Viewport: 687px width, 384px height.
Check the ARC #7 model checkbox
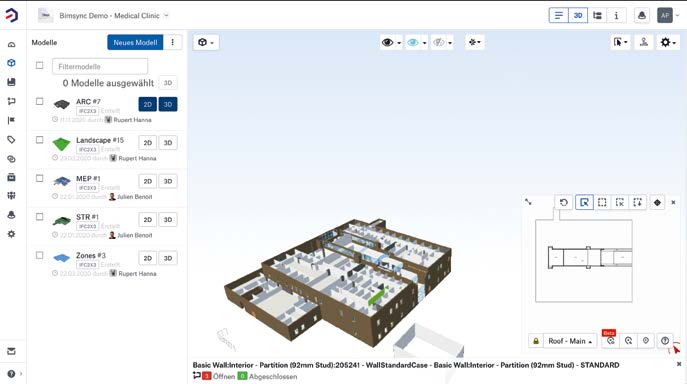pos(39,101)
